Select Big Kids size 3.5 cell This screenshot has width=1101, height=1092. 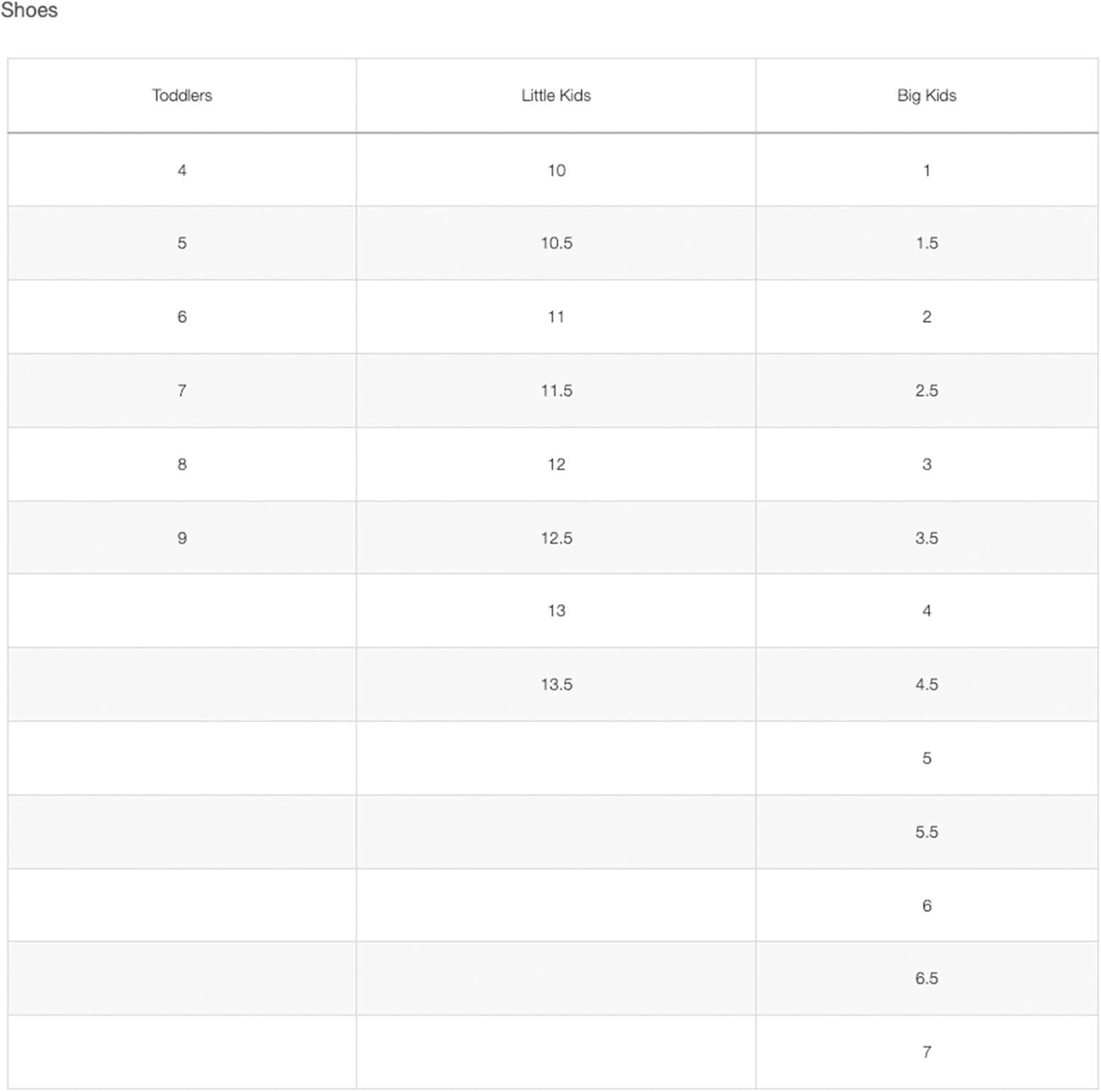pyautogui.click(x=926, y=538)
